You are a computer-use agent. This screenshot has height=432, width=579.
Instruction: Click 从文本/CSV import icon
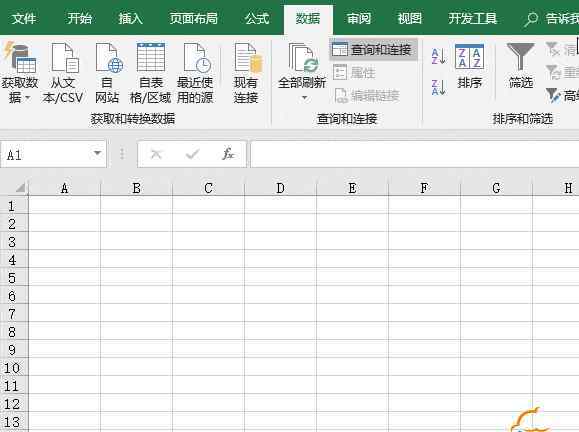tap(63, 73)
